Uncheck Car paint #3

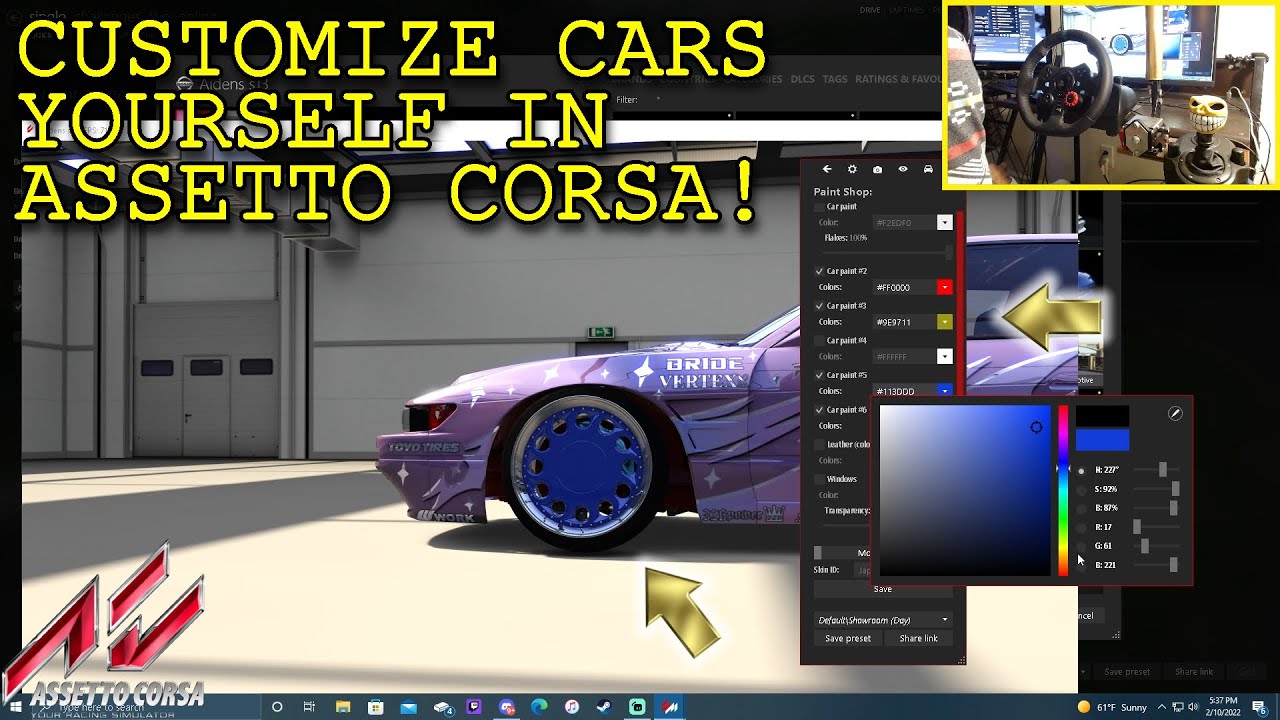click(820, 306)
